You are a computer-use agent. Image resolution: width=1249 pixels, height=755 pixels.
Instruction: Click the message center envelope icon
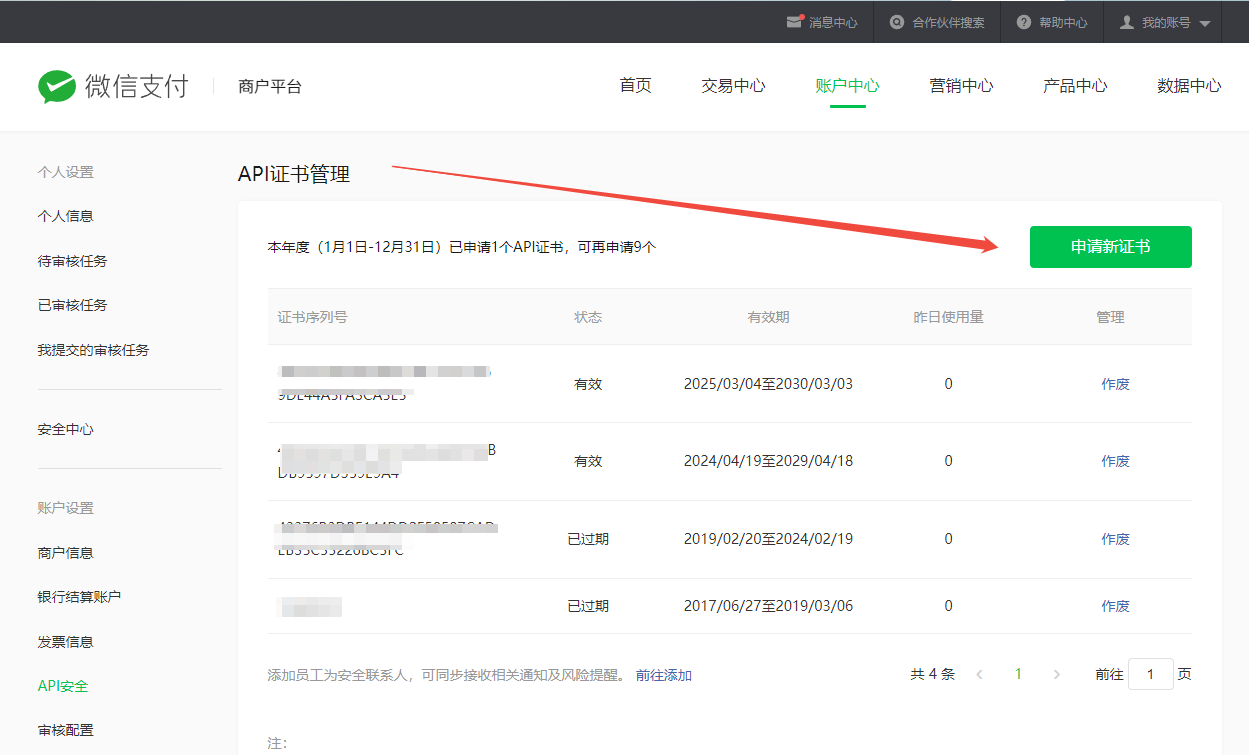(x=795, y=21)
